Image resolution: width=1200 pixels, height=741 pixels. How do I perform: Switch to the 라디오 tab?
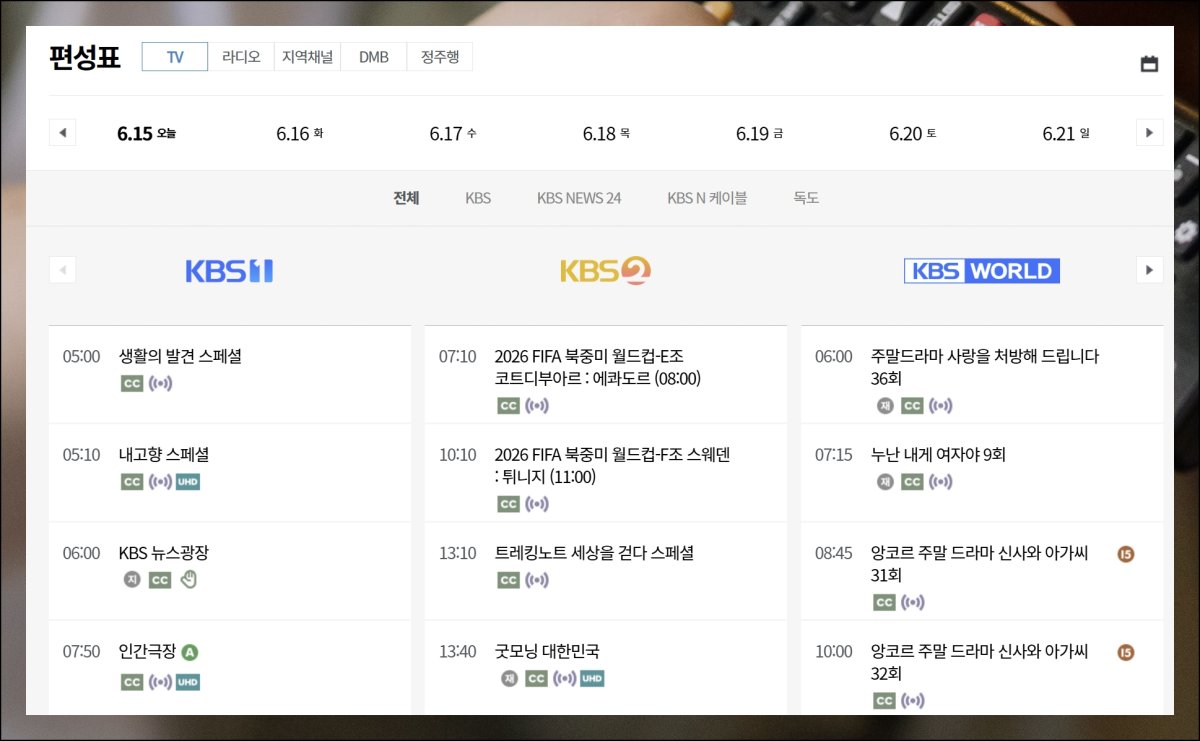click(x=241, y=57)
